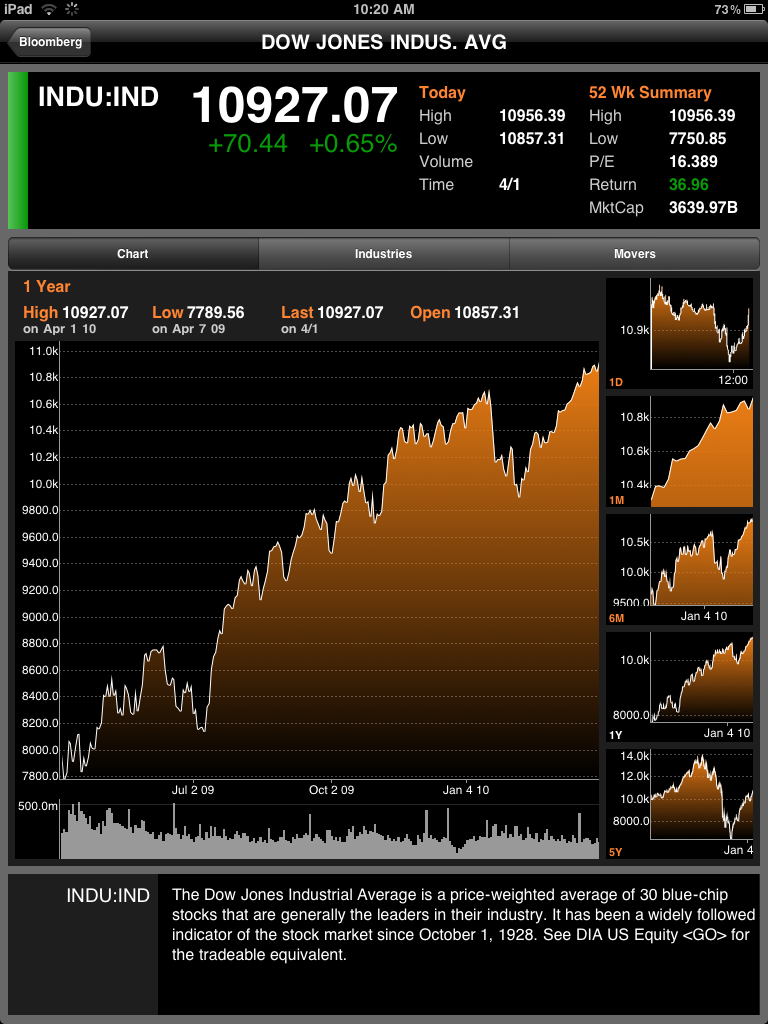Image resolution: width=768 pixels, height=1024 pixels.
Task: Open the 6M mini chart thumbnail
Action: (x=680, y=568)
